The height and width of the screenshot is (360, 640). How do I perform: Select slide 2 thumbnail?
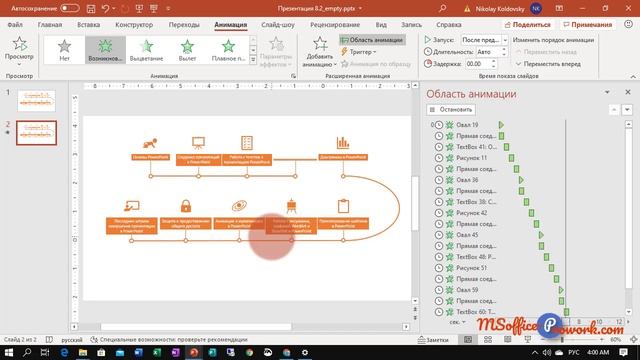[x=36, y=133]
